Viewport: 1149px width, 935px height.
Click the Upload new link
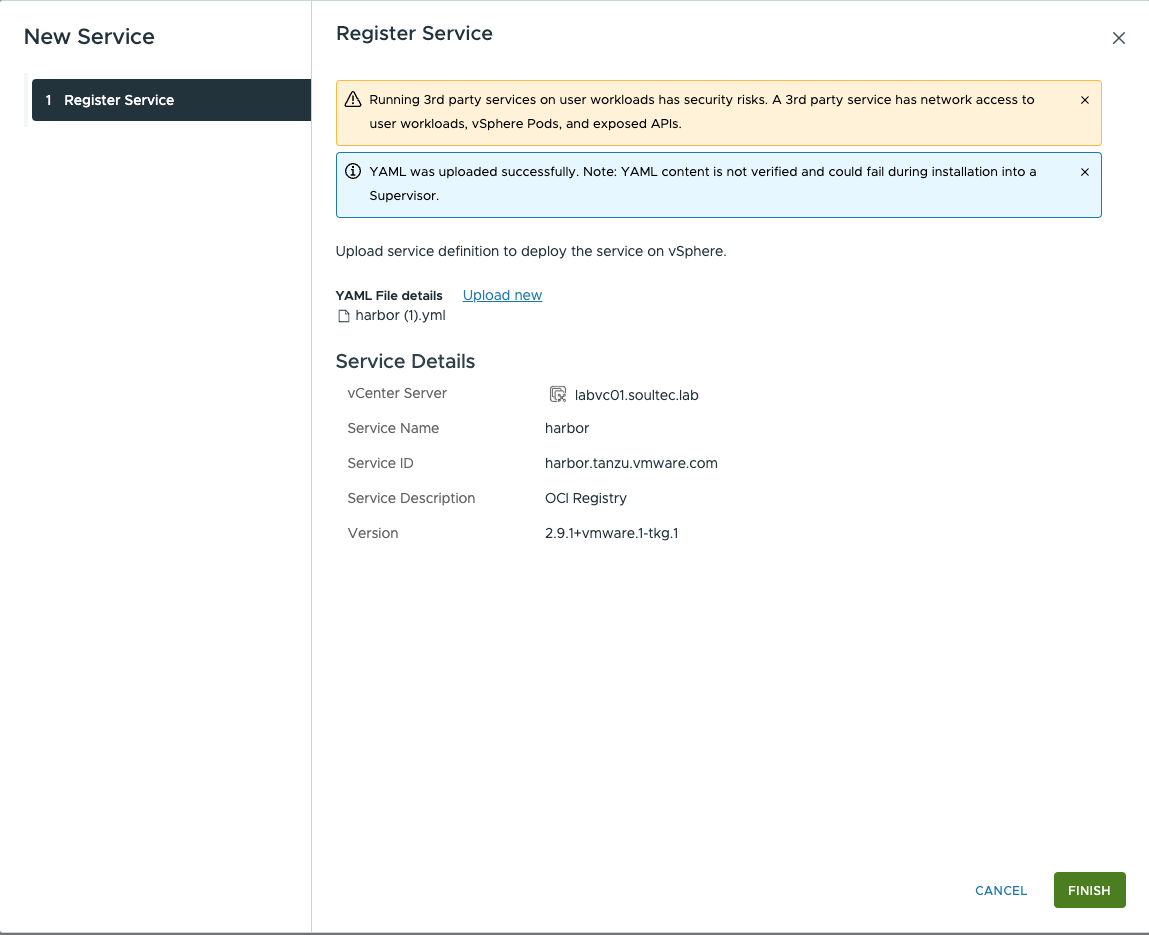pyautogui.click(x=502, y=295)
